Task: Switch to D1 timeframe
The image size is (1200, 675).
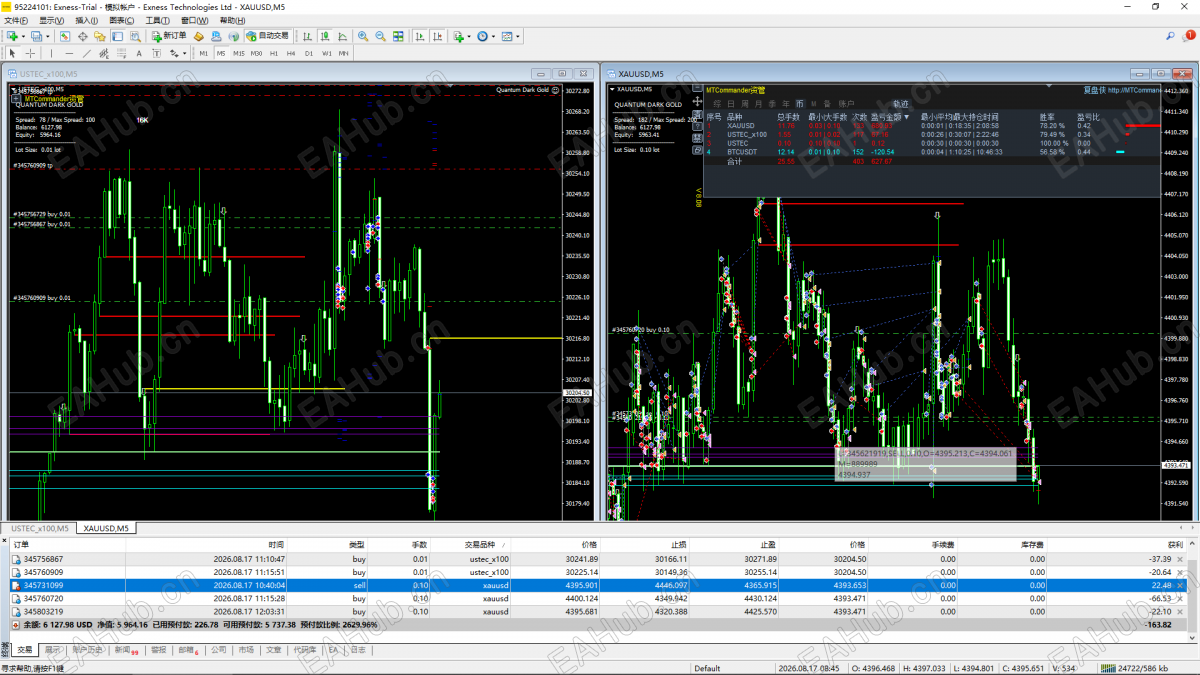Action: tap(309, 52)
